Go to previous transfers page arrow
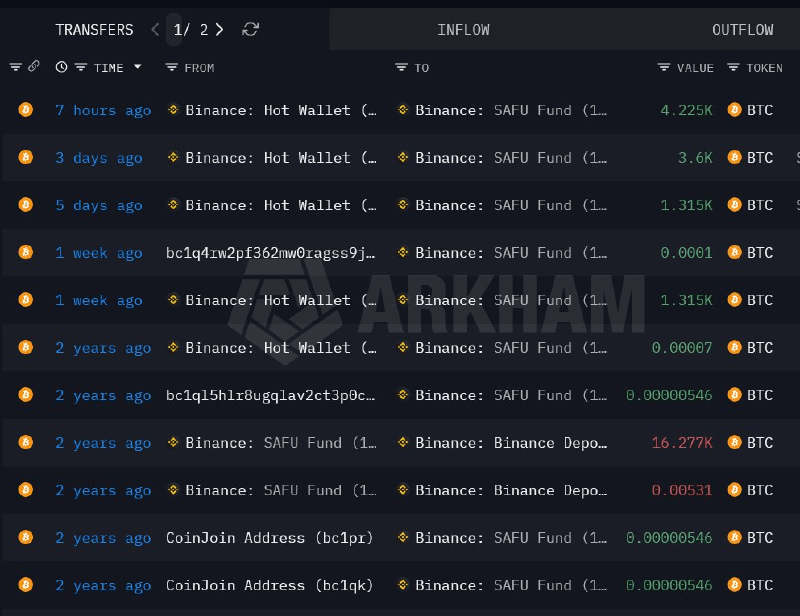The height and width of the screenshot is (616, 800). (156, 30)
